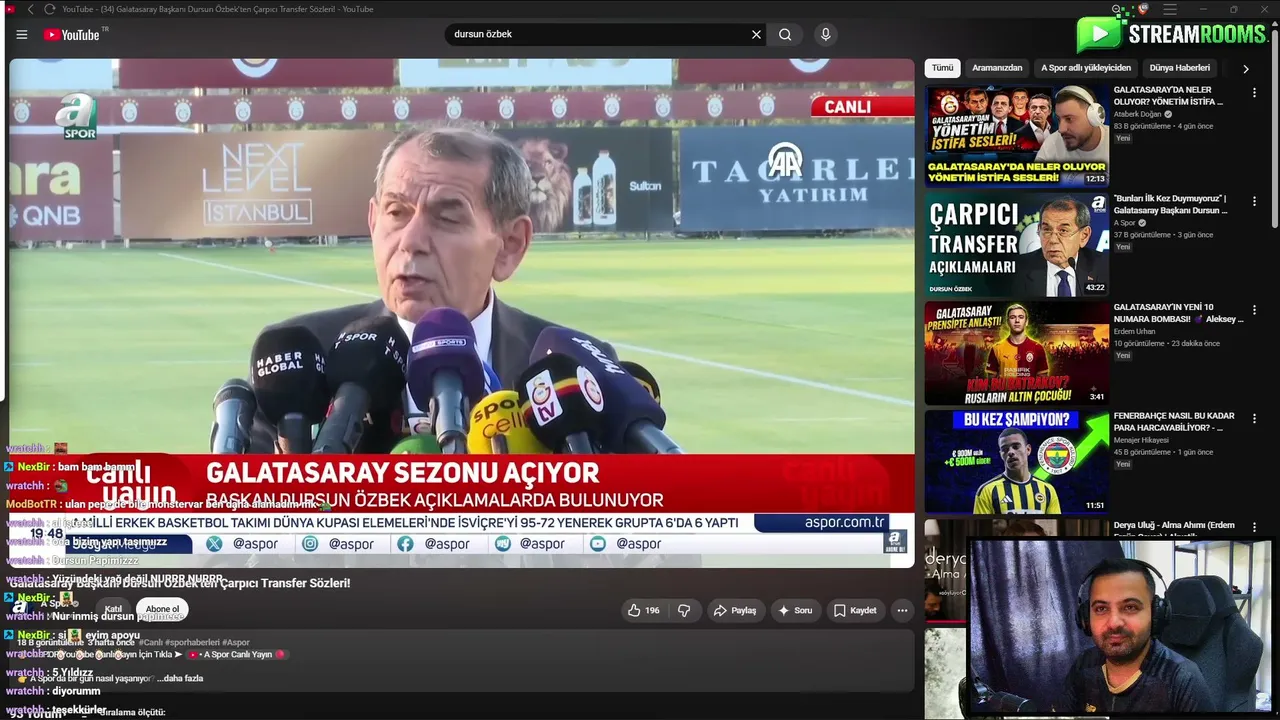Click the '#sporhaberleri' hashtag
The height and width of the screenshot is (720, 1280).
tap(193, 642)
